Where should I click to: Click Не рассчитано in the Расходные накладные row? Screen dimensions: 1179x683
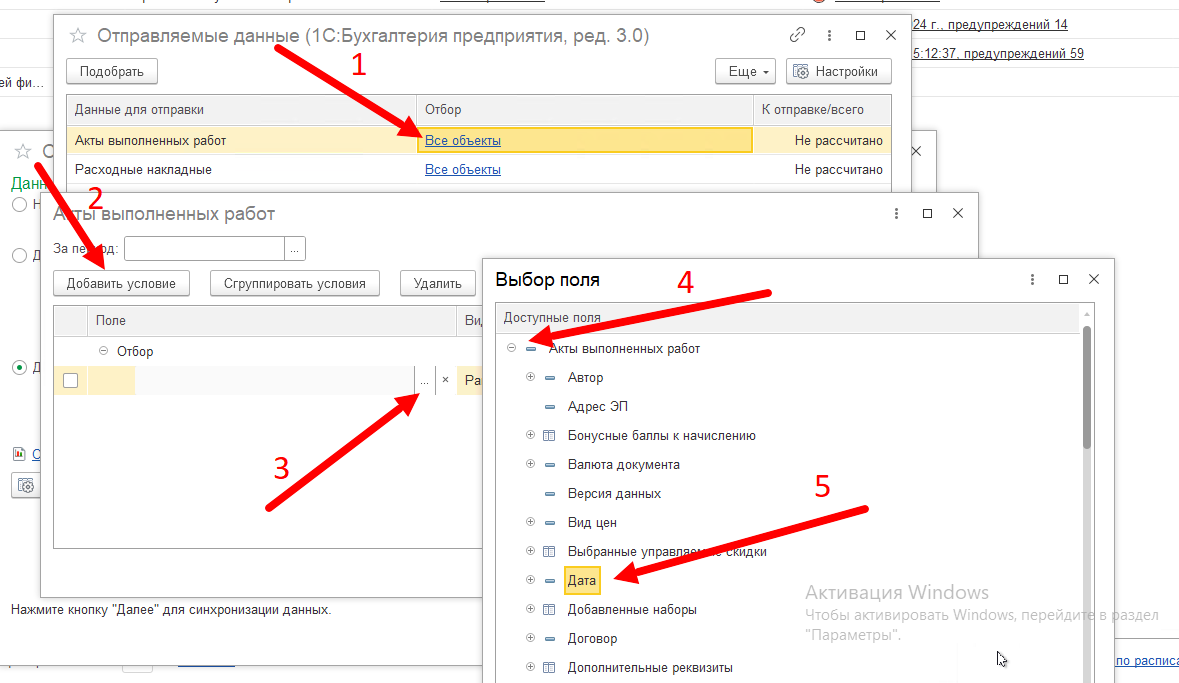coord(838,170)
